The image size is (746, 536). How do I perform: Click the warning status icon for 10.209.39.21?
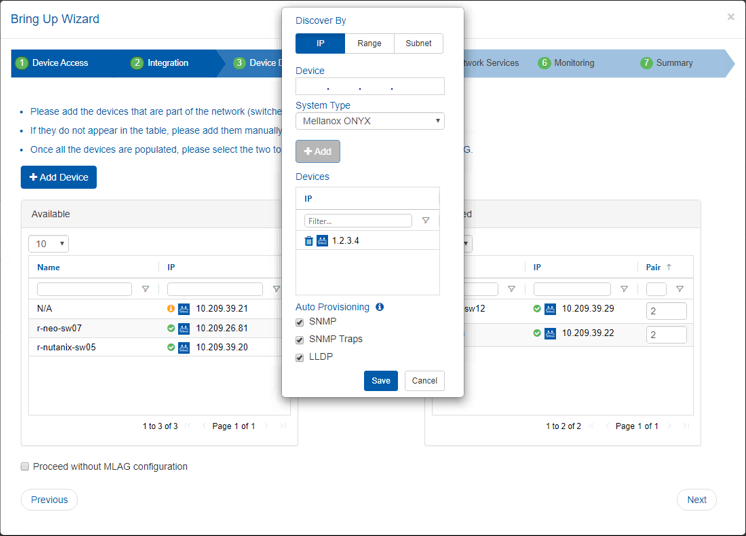click(x=171, y=309)
